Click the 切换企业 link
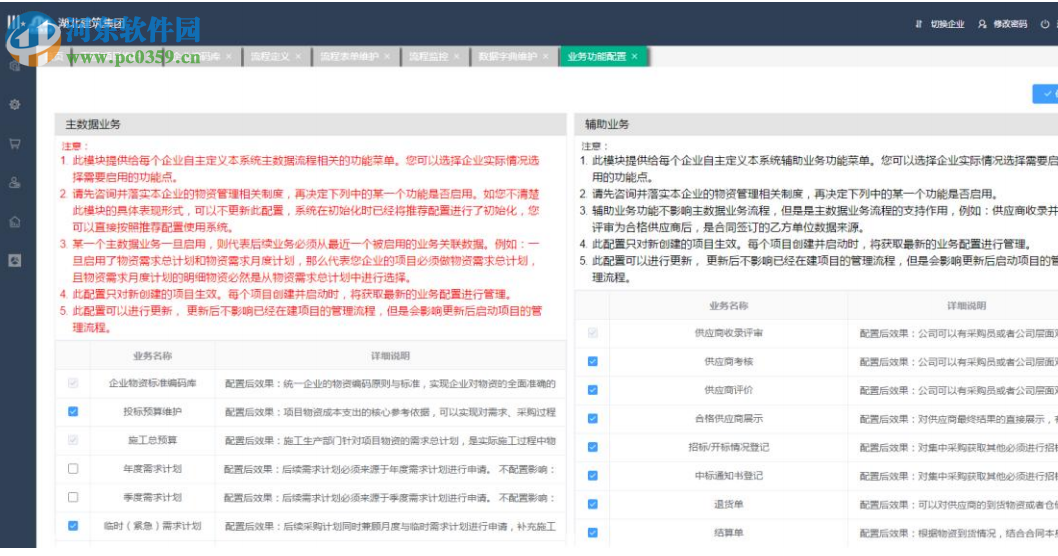The image size is (1058, 556). (x=947, y=24)
